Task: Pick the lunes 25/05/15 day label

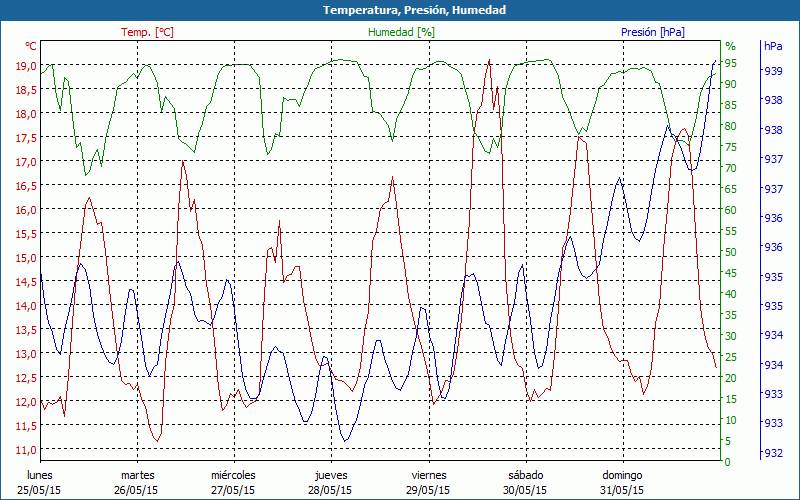Action: pos(40,482)
